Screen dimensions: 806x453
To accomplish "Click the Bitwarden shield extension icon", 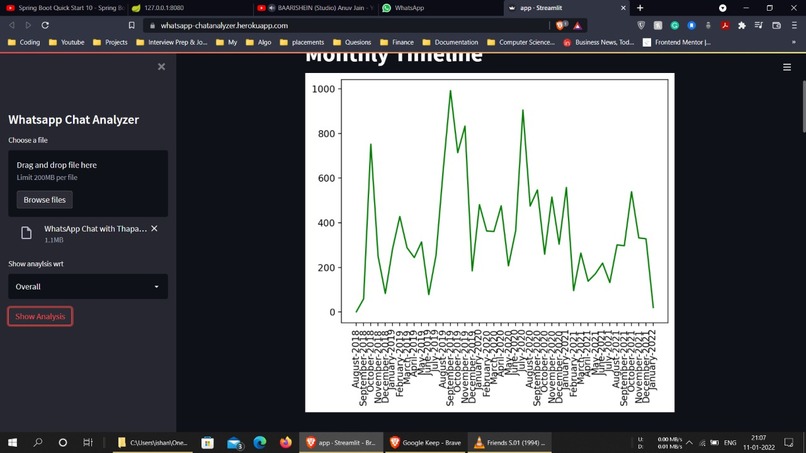I will [641, 25].
